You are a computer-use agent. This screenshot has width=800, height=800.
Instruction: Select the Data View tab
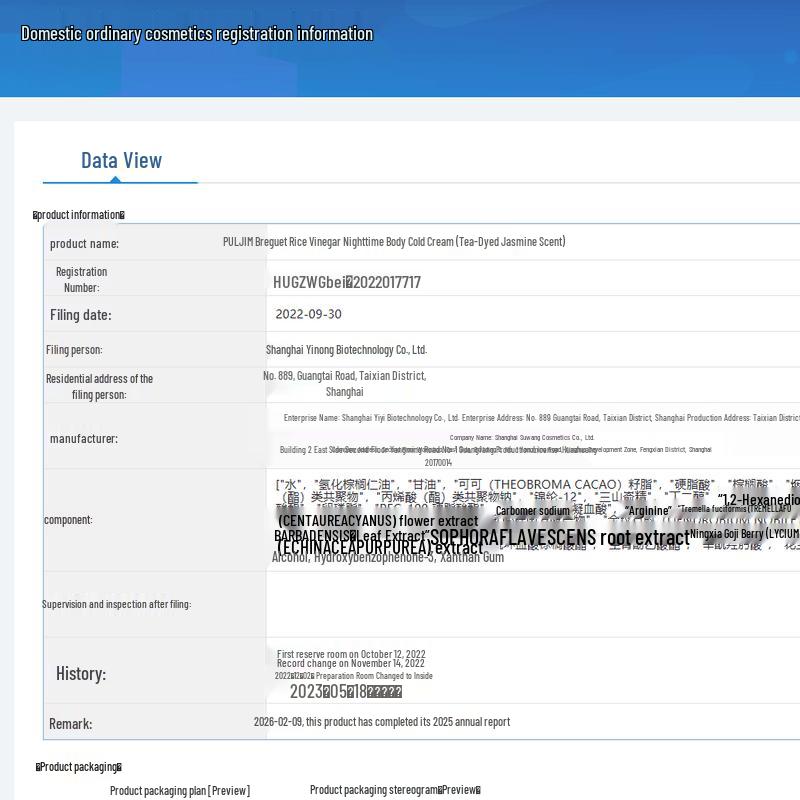click(x=121, y=161)
